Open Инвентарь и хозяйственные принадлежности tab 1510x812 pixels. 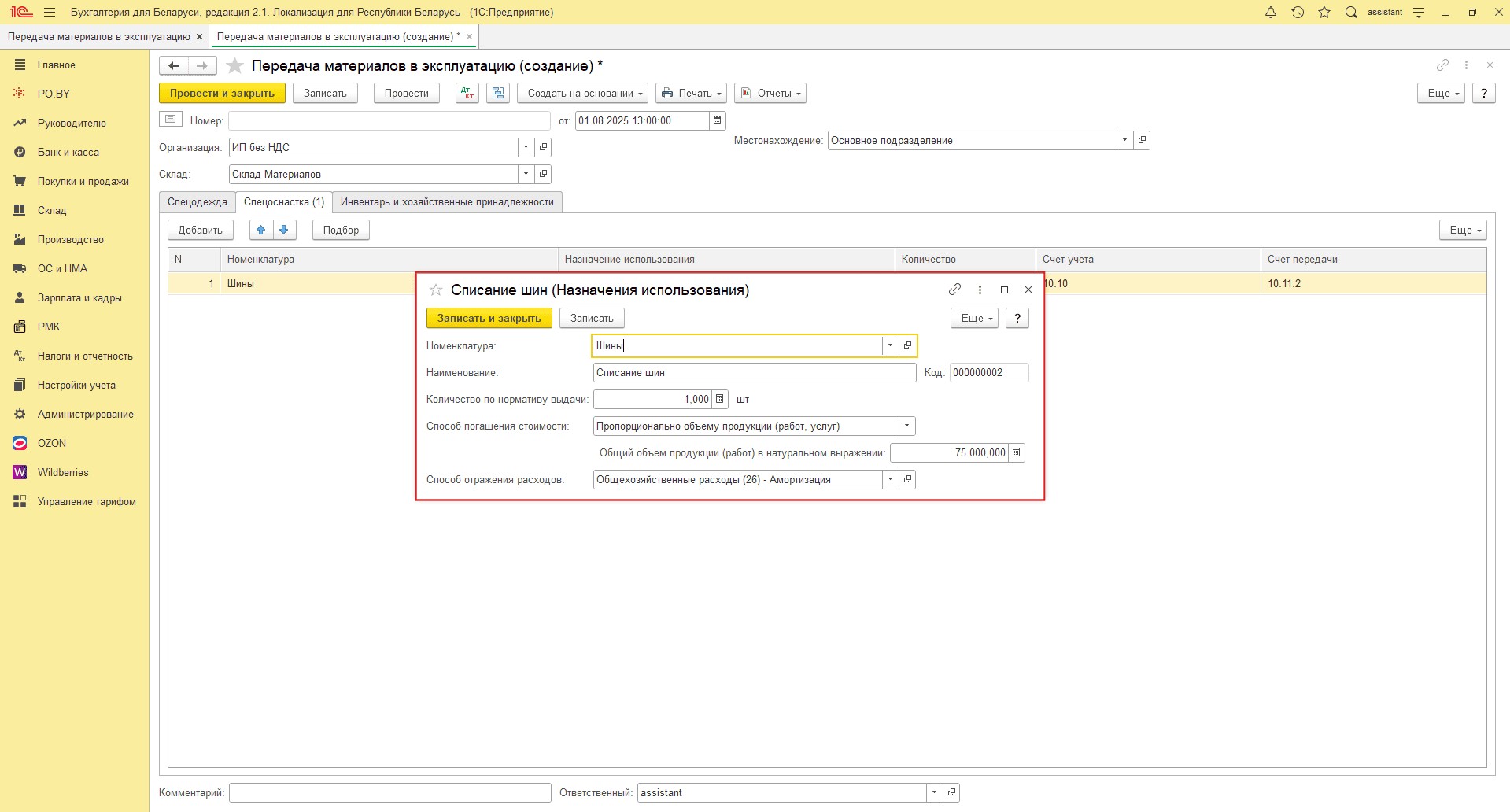pyautogui.click(x=447, y=202)
